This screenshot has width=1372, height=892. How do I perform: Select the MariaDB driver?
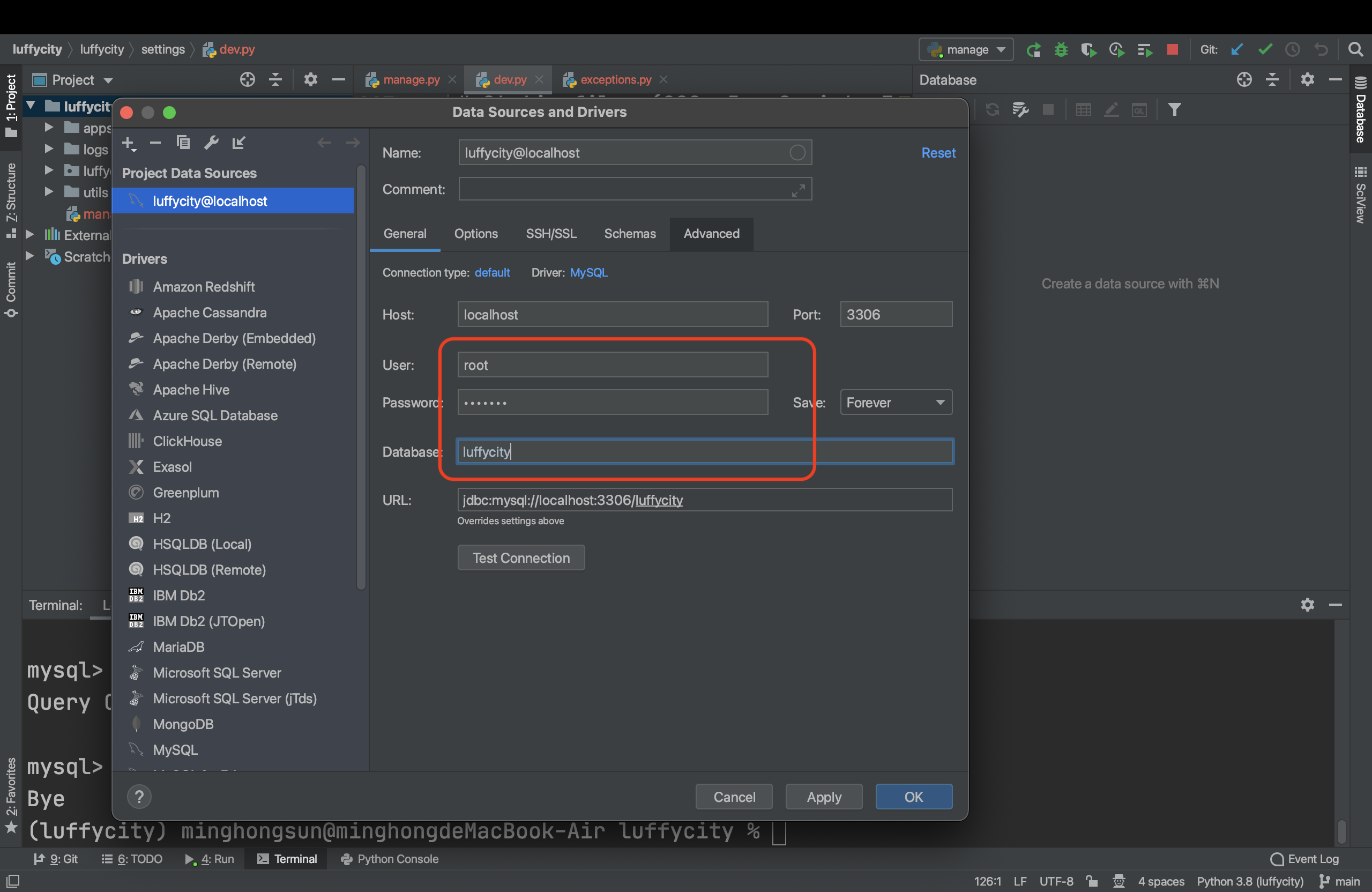[x=178, y=646]
